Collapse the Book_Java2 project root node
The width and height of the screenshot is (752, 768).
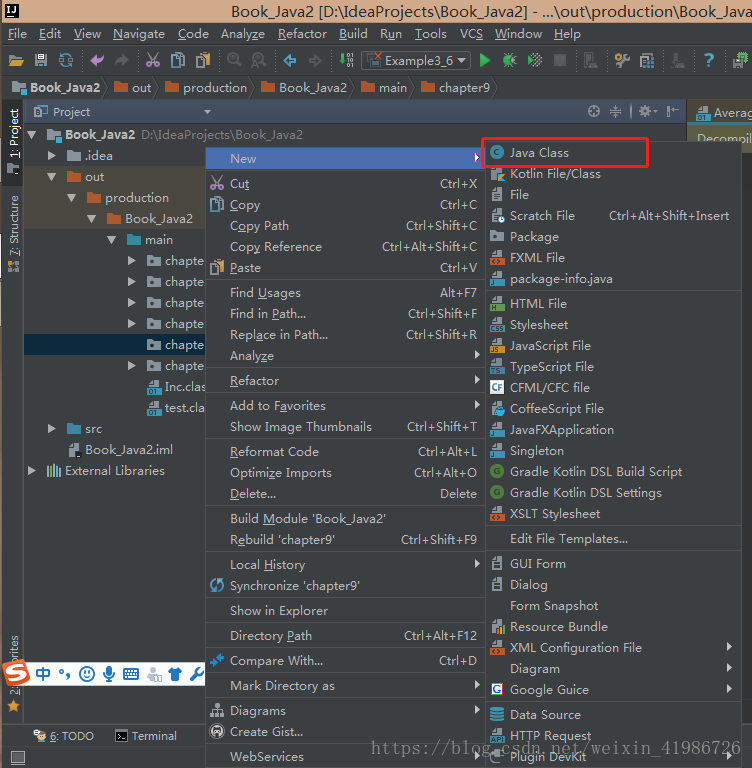[x=32, y=135]
